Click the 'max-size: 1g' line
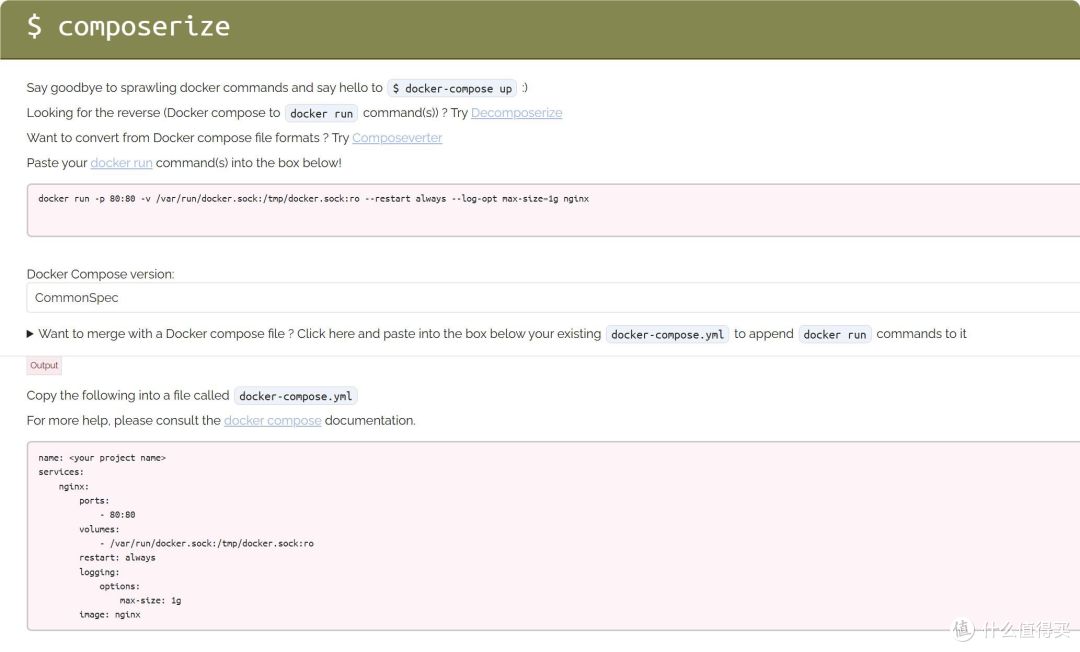Image resolution: width=1080 pixels, height=652 pixels. (150, 600)
